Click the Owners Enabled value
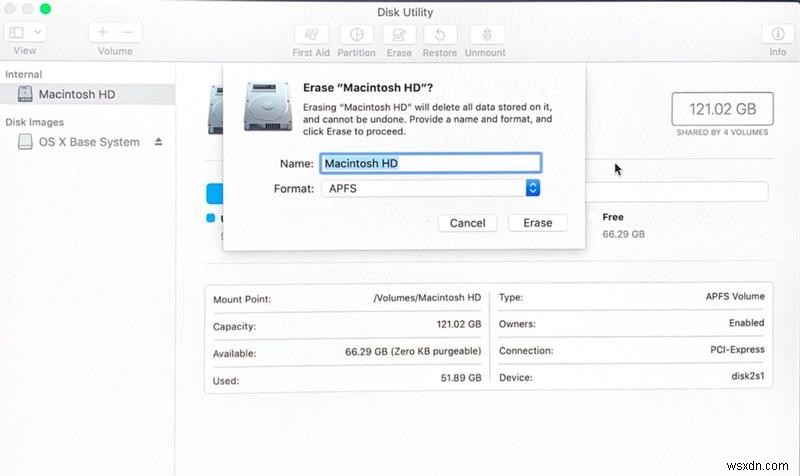The width and height of the screenshot is (800, 476). pyautogui.click(x=746, y=323)
